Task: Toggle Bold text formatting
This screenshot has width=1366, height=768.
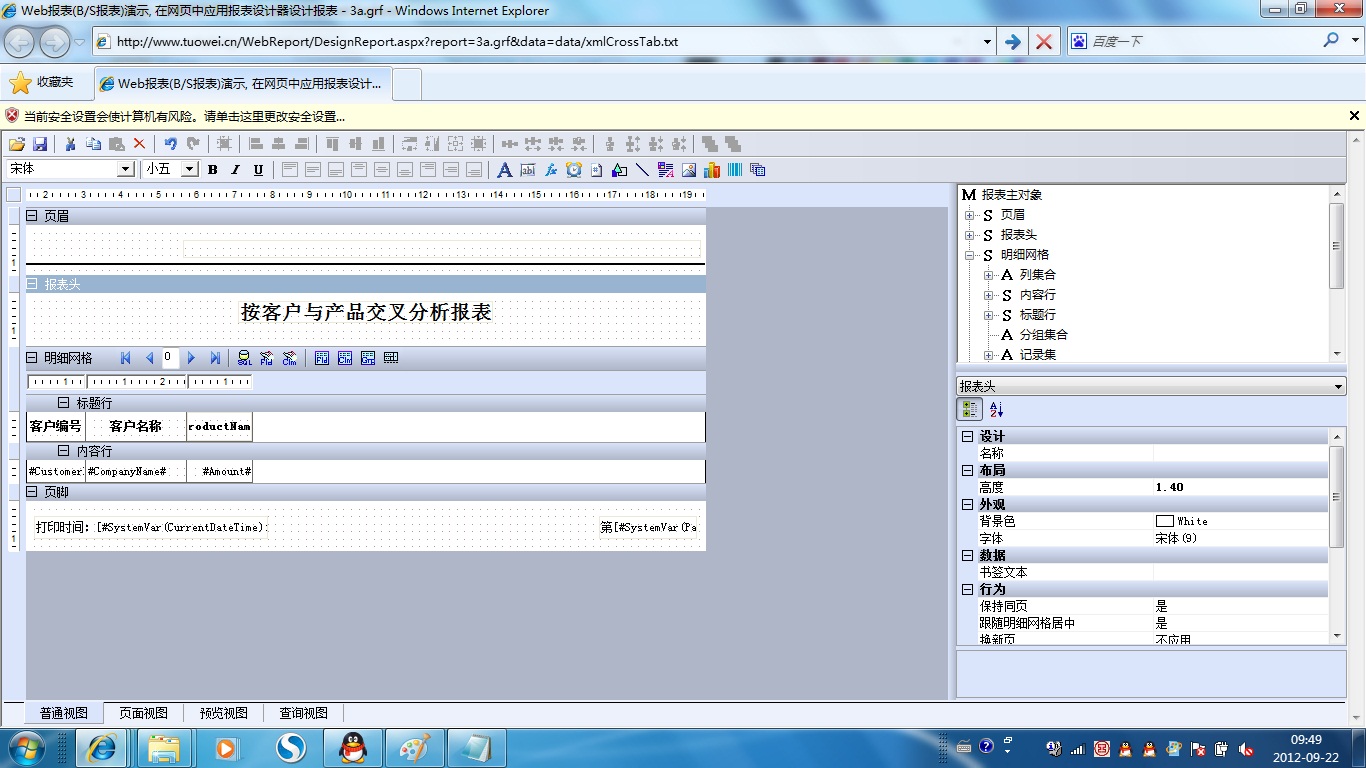Action: tap(213, 170)
